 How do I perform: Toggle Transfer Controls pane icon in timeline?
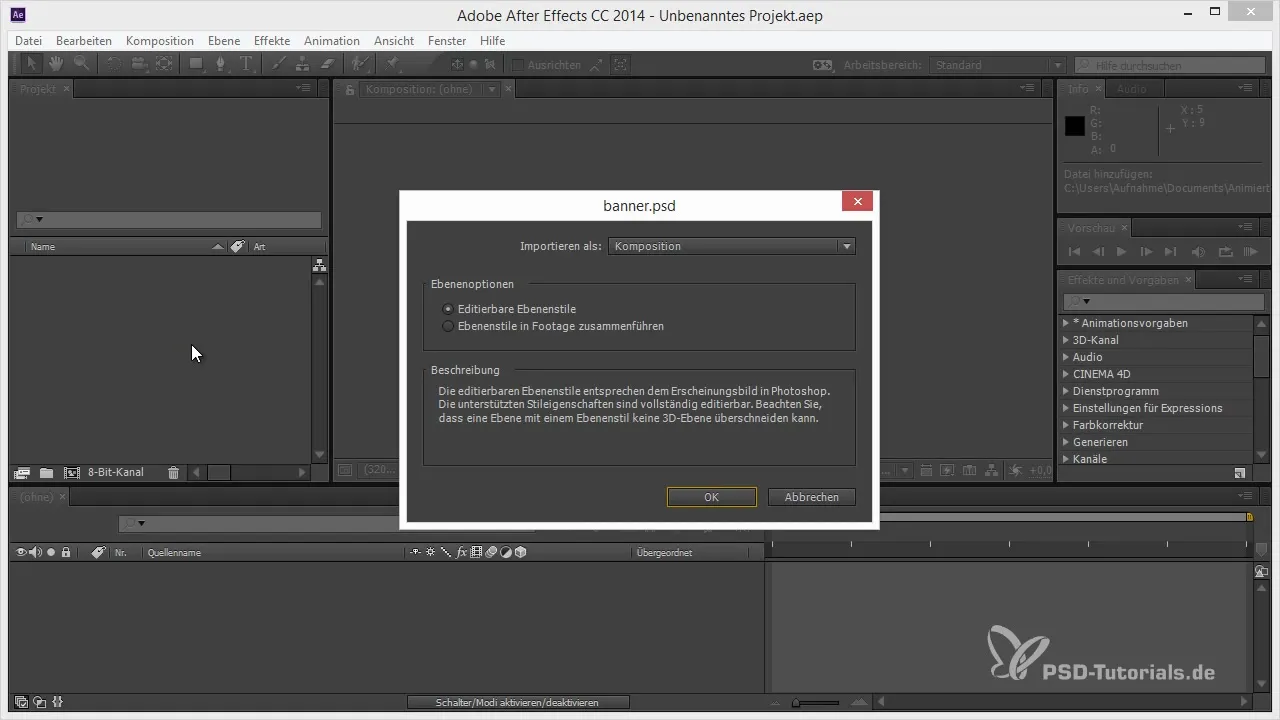(39, 703)
